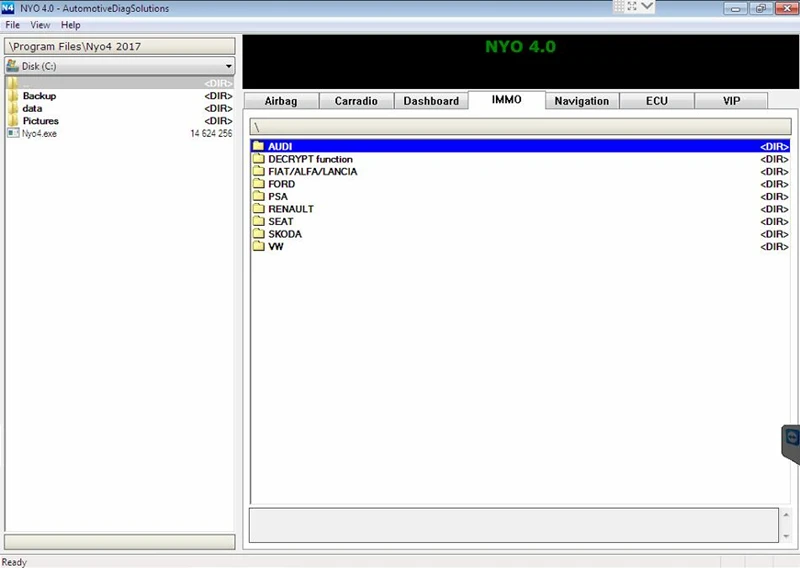
Task: Click the grid icon in the top toolbar
Action: 618,6
